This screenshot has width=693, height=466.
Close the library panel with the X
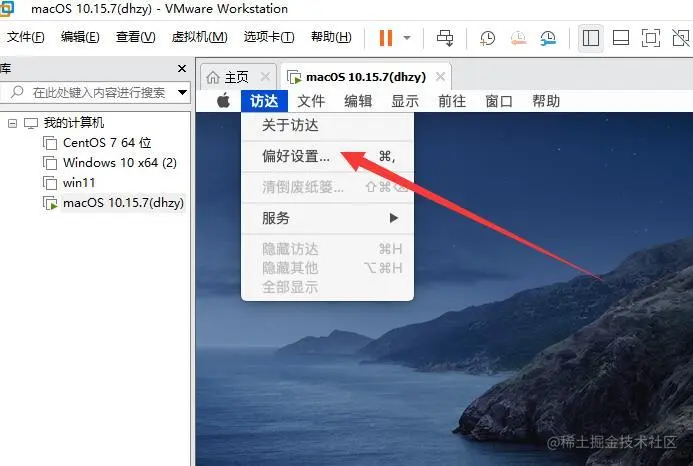(x=182, y=69)
